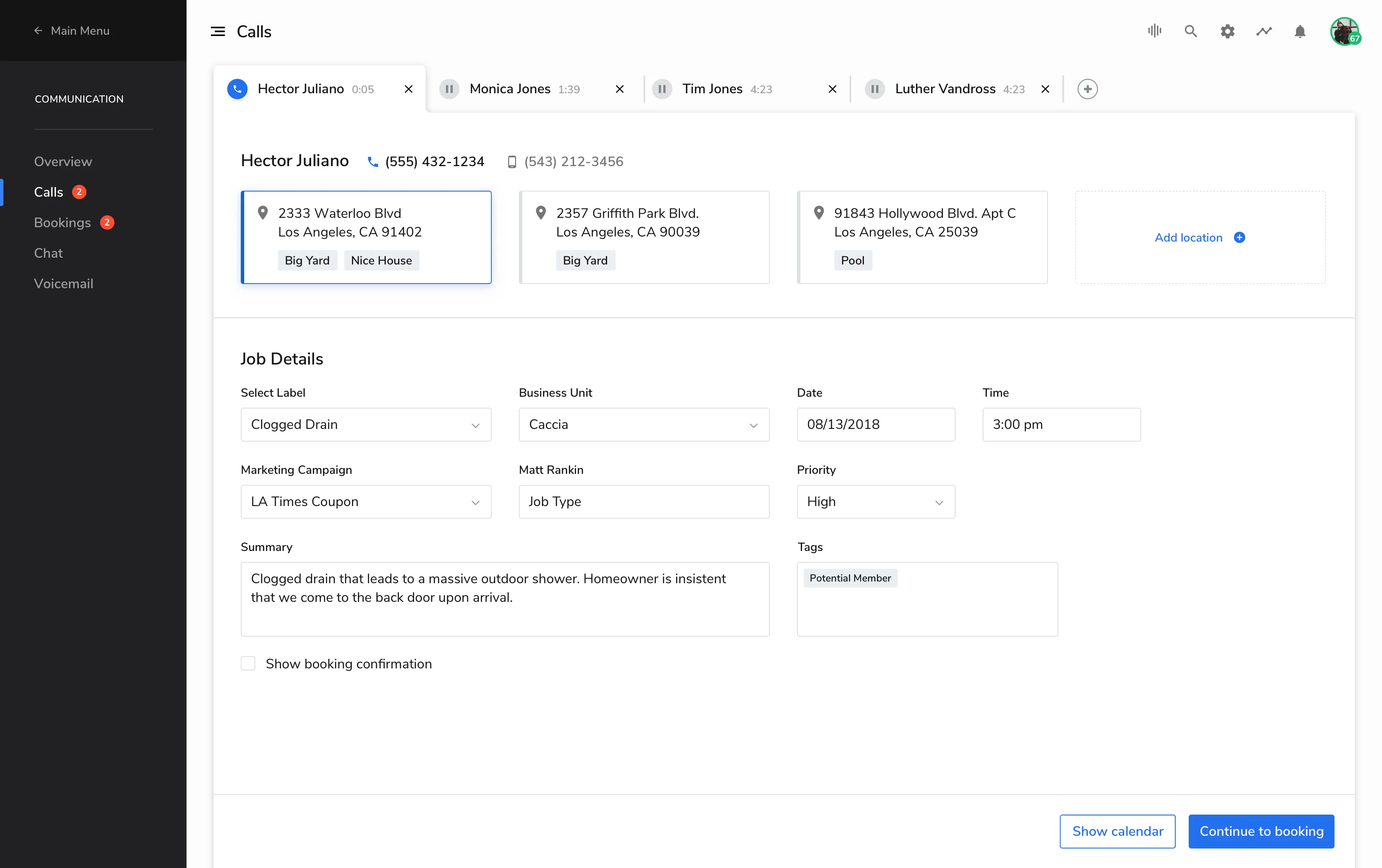Expand the Priority High dropdown
The height and width of the screenshot is (868, 1382).
(875, 502)
